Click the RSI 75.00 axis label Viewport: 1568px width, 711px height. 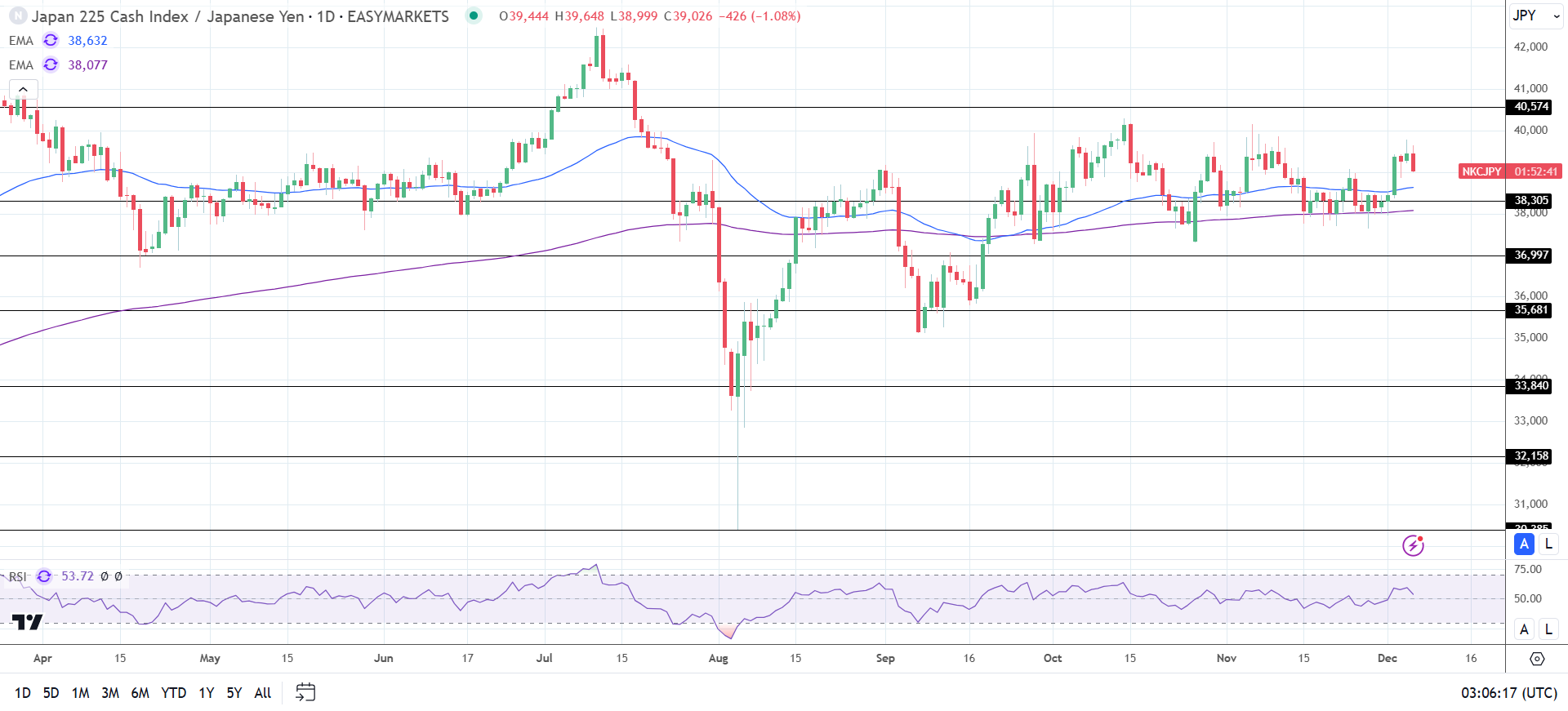(1528, 569)
